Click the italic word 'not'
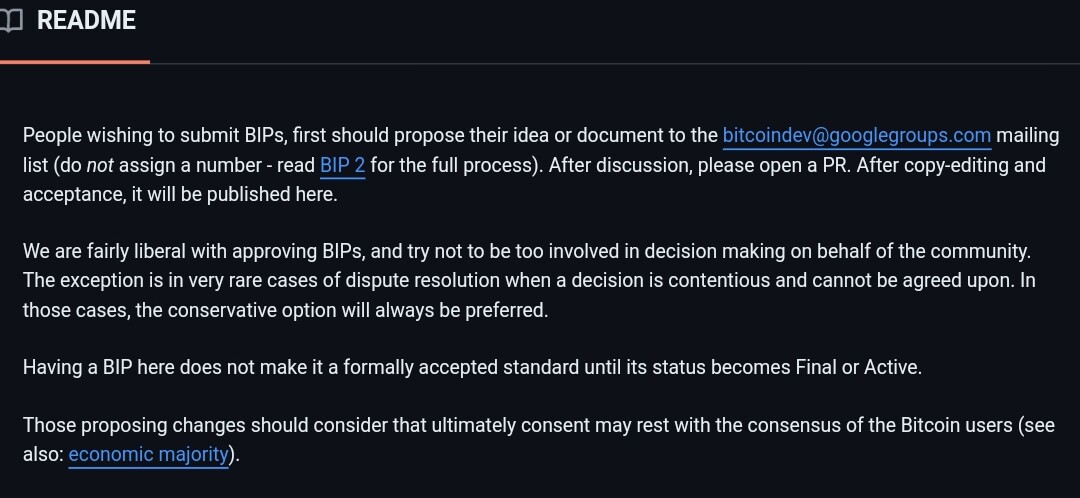Screen dimensions: 1080x498 [x=98, y=165]
